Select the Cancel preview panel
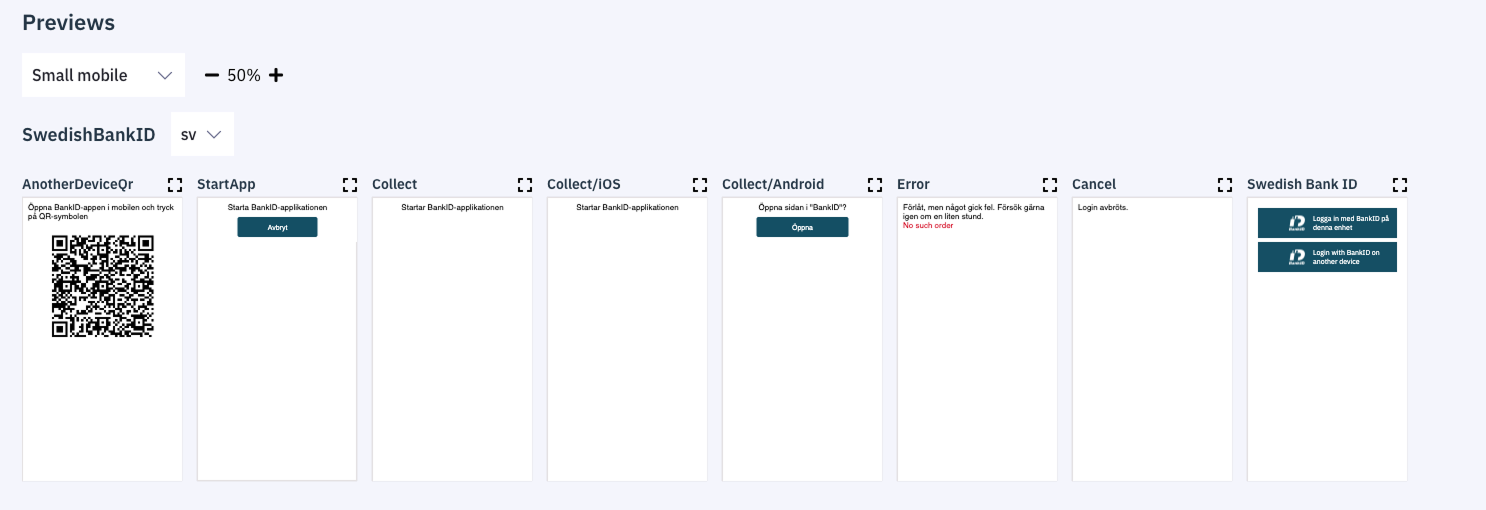This screenshot has height=510, width=1486. point(1152,340)
